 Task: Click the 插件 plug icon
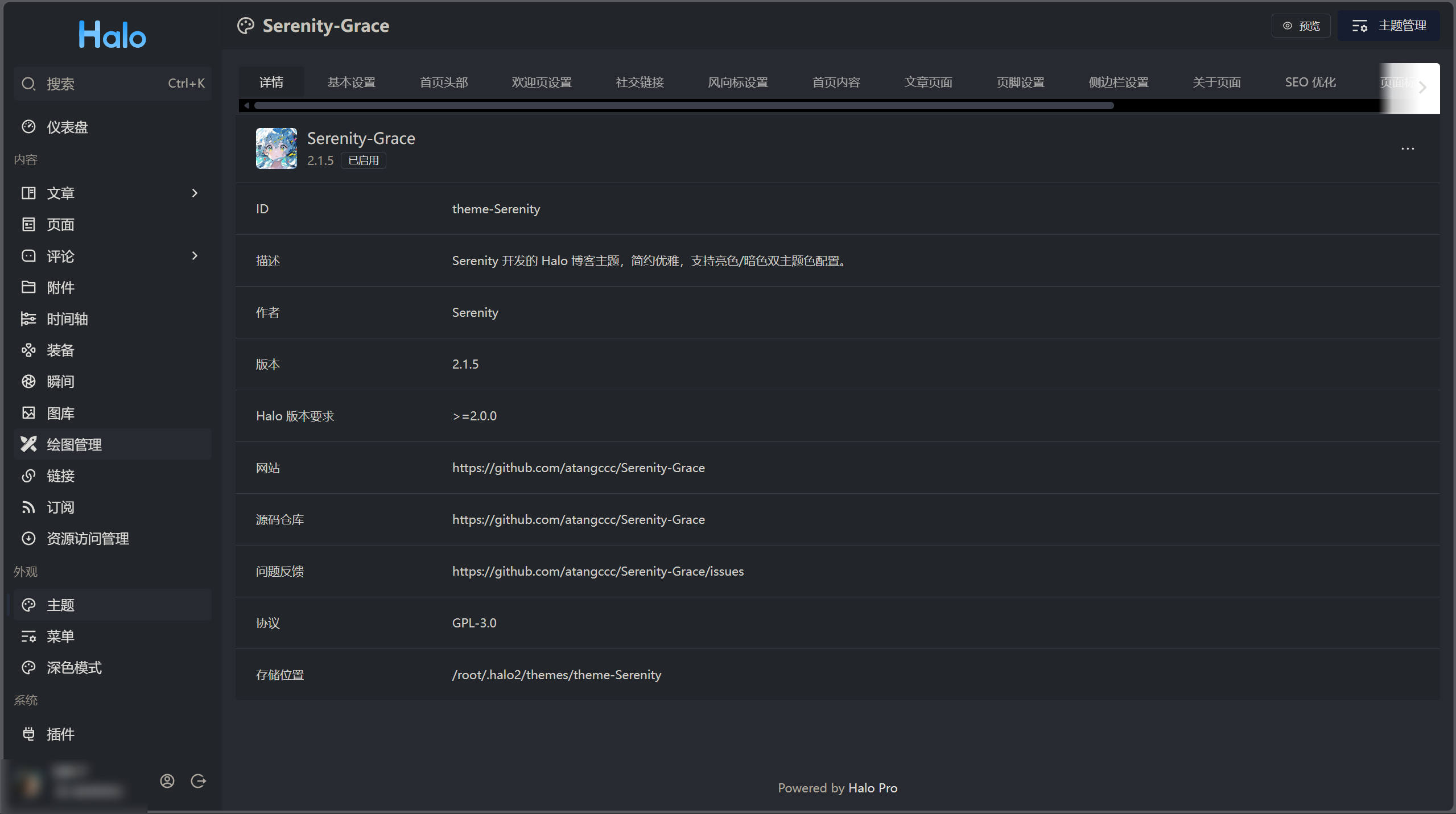click(x=28, y=734)
